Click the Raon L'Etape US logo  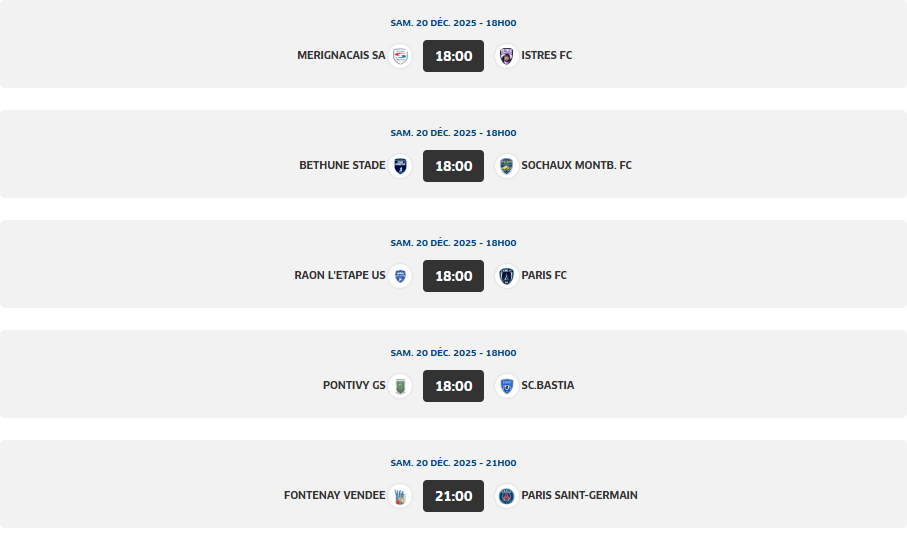[400, 276]
